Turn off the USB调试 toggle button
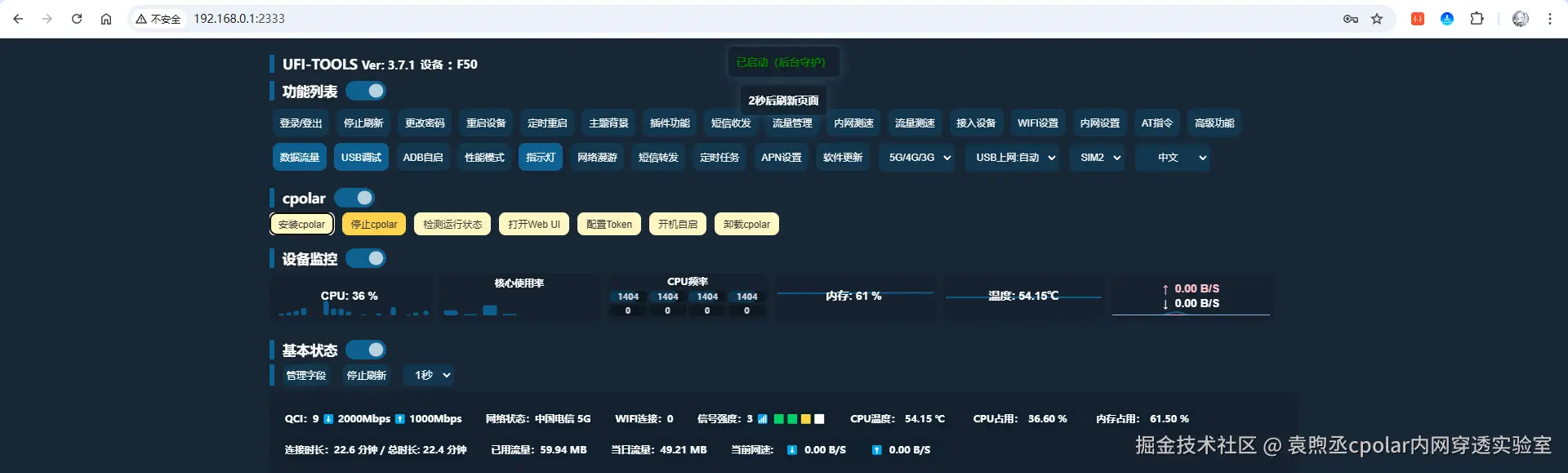This screenshot has width=1568, height=473. tap(361, 157)
